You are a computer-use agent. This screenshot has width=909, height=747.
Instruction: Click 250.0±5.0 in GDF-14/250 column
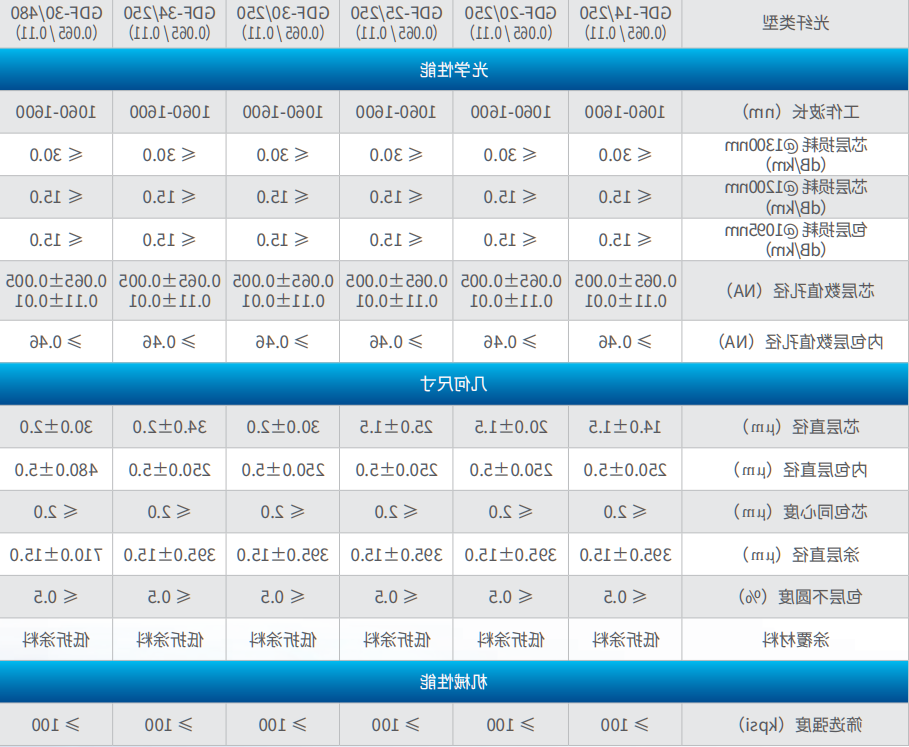(x=626, y=469)
